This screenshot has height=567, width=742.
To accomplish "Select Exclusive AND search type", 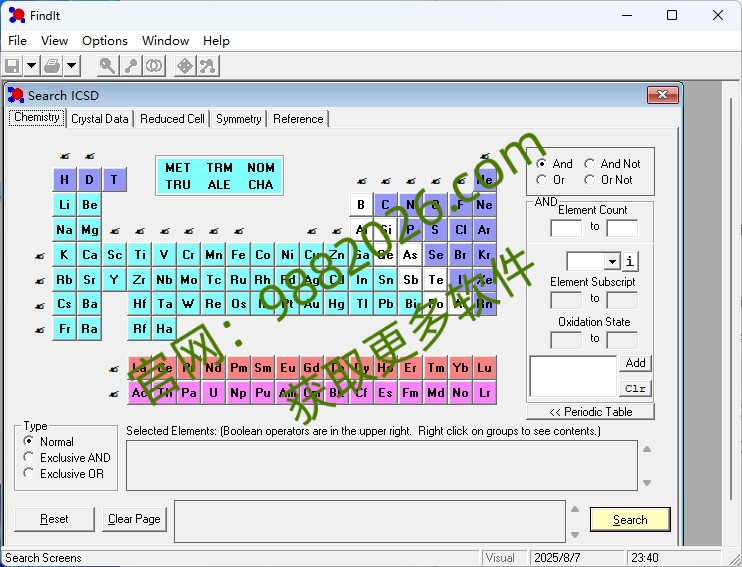I will coord(28,457).
